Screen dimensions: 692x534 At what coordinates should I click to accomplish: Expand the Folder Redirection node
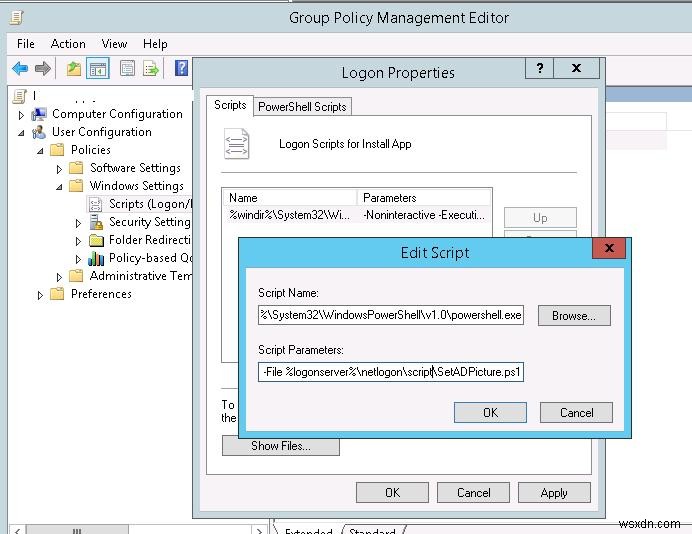(x=78, y=241)
